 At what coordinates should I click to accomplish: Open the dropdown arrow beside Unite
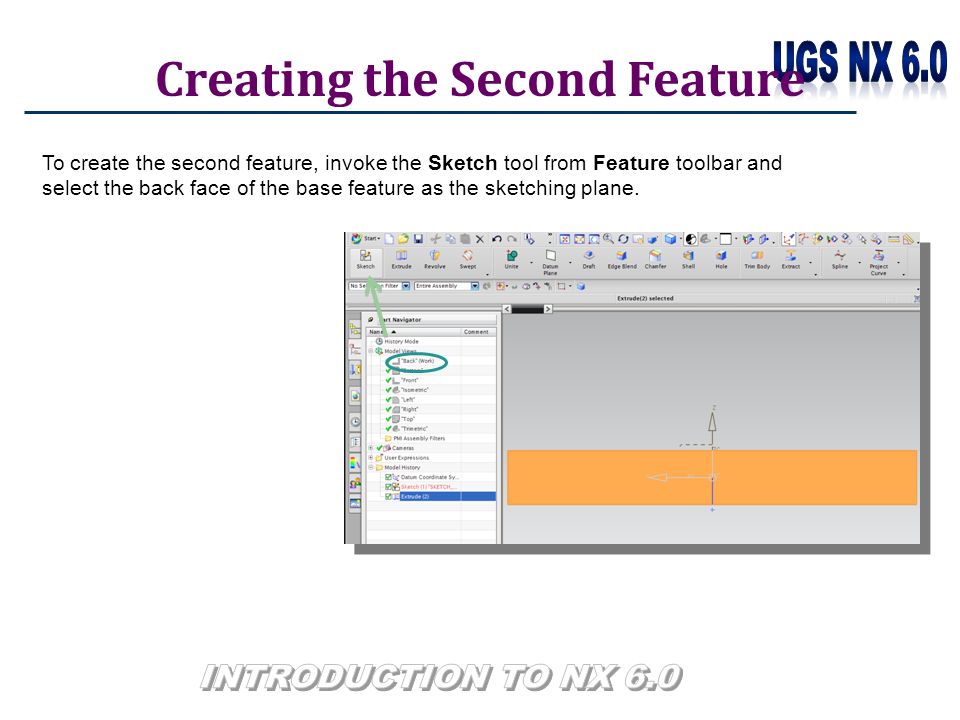click(x=531, y=263)
